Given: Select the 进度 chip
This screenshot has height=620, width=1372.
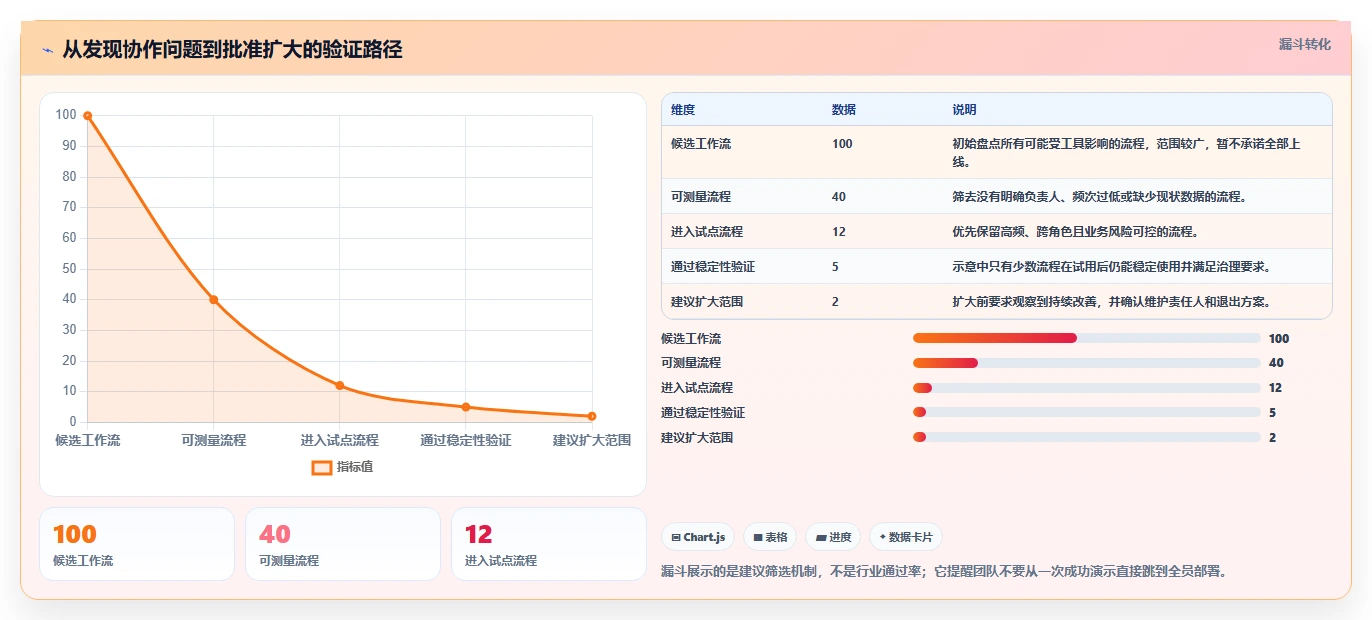Looking at the screenshot, I should coord(833,537).
